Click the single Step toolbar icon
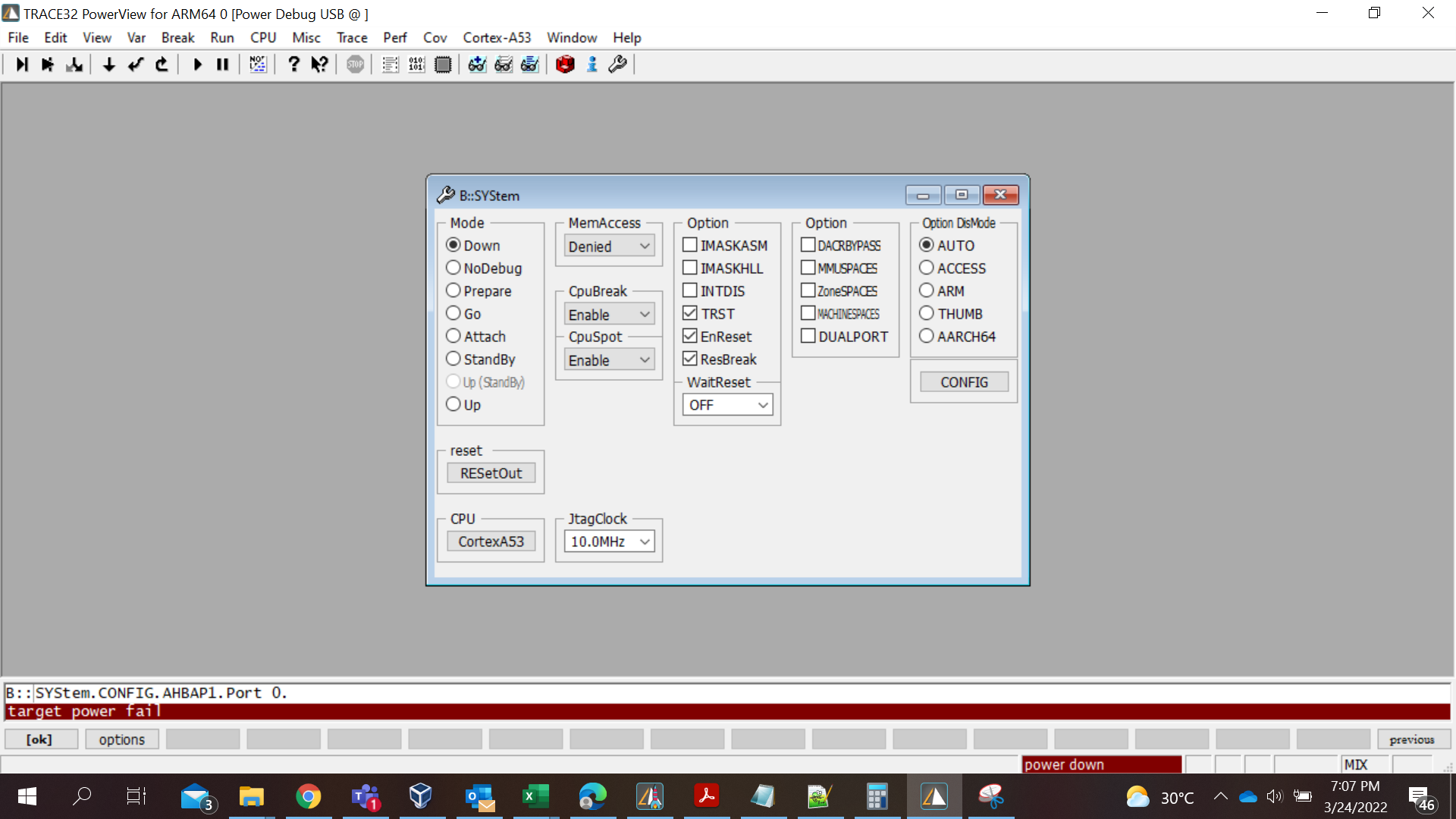Image resolution: width=1456 pixels, height=819 pixels. [22, 64]
